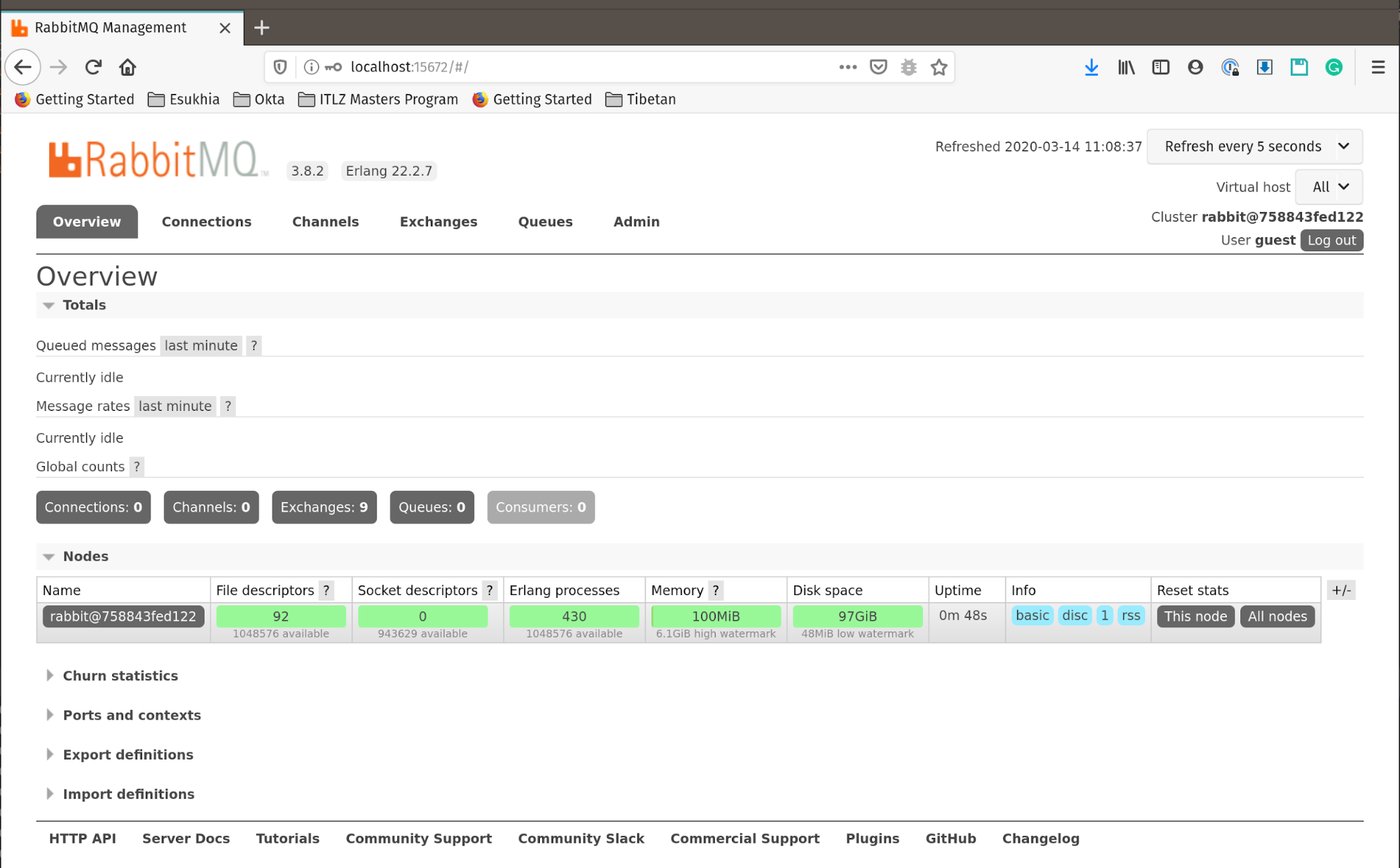The image size is (1400, 868).
Task: Click the 'disc' info tag on node
Action: (1074, 615)
